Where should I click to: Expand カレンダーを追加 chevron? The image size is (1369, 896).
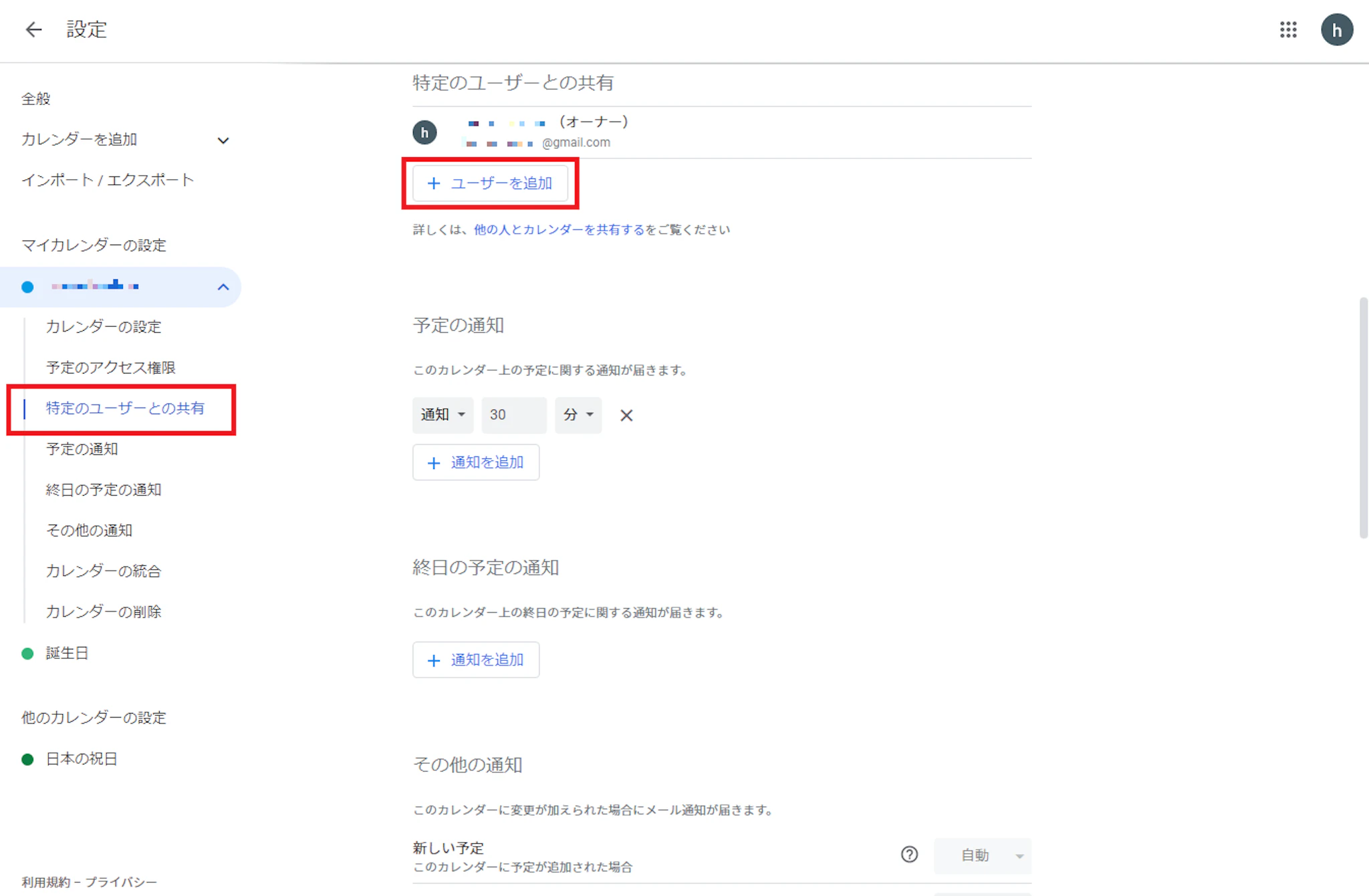pos(223,140)
